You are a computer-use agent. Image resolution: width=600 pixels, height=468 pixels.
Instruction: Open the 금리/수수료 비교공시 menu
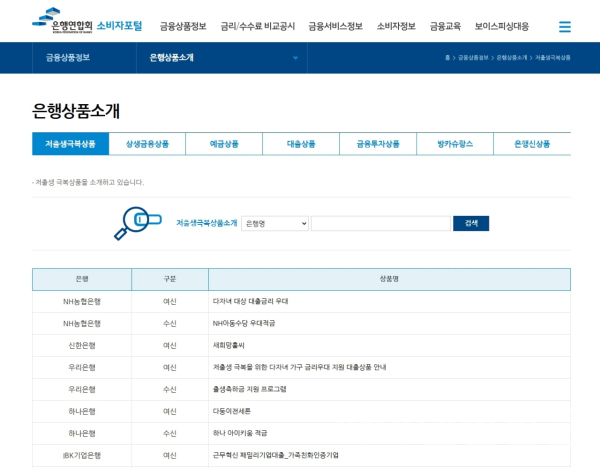258,26
